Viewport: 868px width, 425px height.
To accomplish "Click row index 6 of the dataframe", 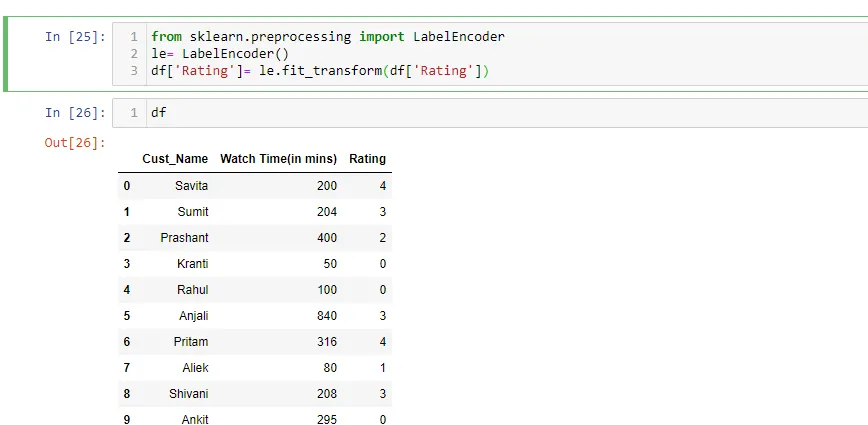I will pos(127,341).
